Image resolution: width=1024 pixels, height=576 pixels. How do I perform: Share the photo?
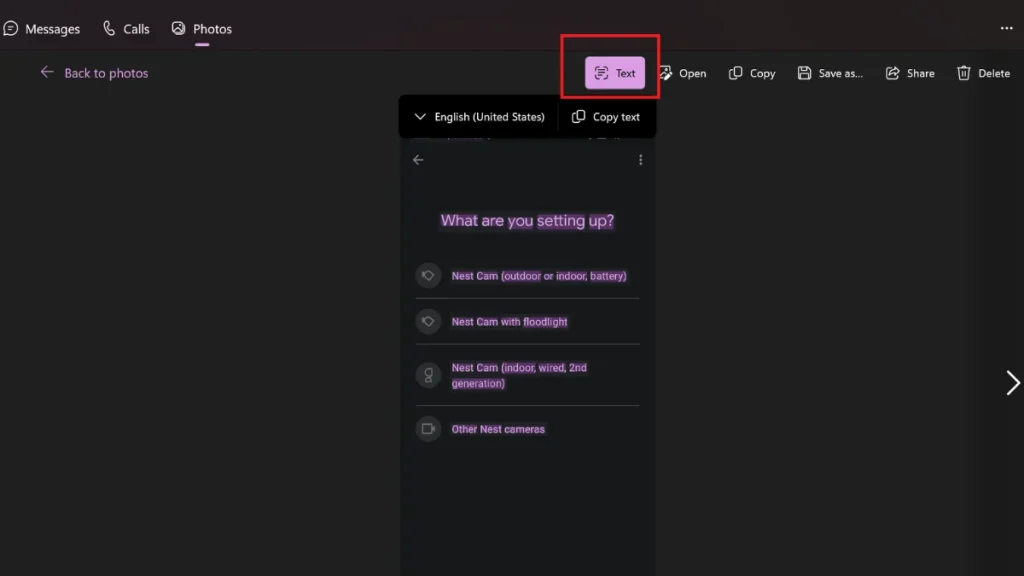click(x=910, y=73)
